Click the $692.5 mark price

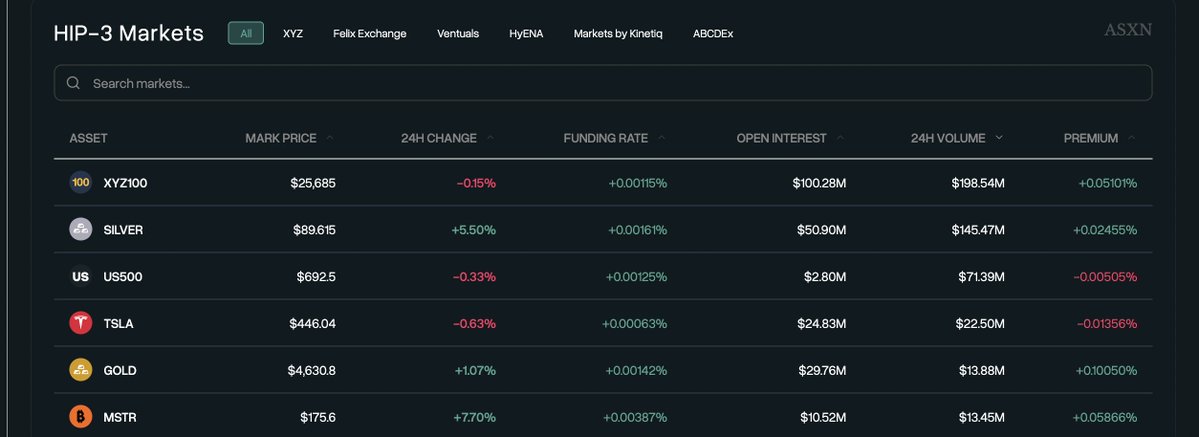point(316,276)
